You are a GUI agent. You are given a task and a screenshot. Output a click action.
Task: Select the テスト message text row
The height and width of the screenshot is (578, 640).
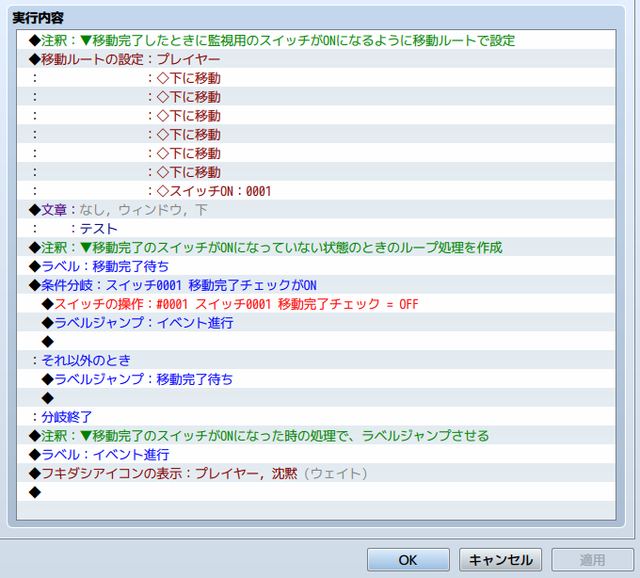tap(316, 228)
